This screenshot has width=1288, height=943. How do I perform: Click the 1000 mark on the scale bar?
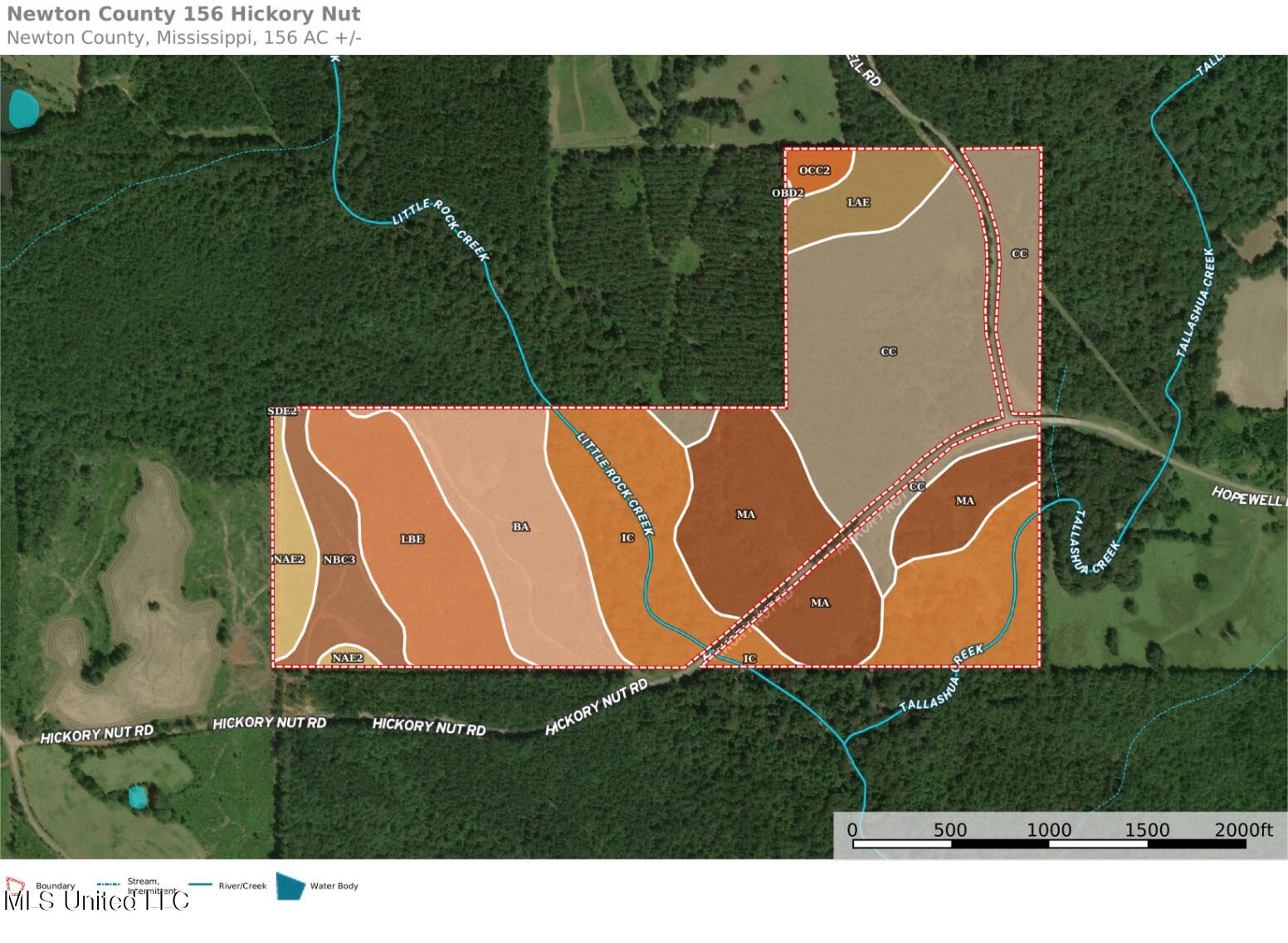pyautogui.click(x=1049, y=830)
